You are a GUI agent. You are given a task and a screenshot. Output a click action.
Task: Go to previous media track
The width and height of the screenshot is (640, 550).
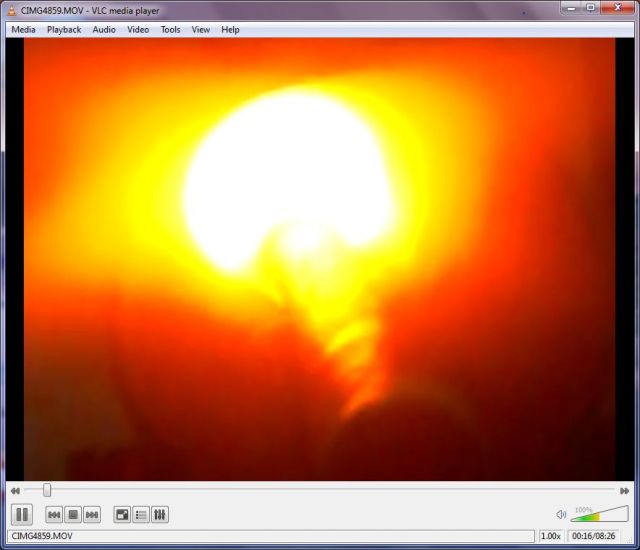click(54, 515)
